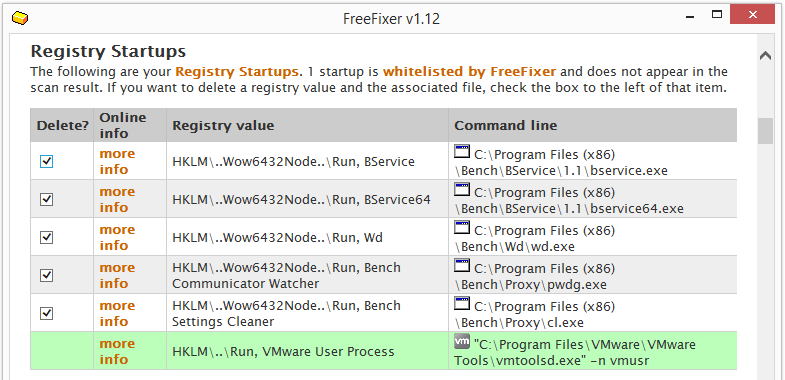This screenshot has width=785, height=380.
Task: Open more info for Bench Settings Cleaner
Action: (117, 313)
